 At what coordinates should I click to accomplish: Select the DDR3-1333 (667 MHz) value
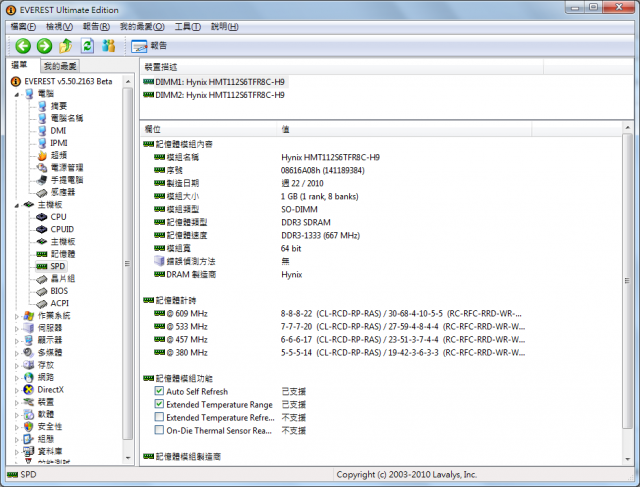320,236
